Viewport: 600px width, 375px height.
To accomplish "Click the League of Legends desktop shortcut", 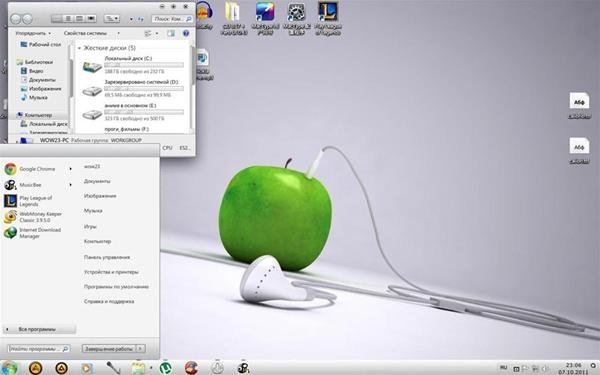I will [x=328, y=19].
